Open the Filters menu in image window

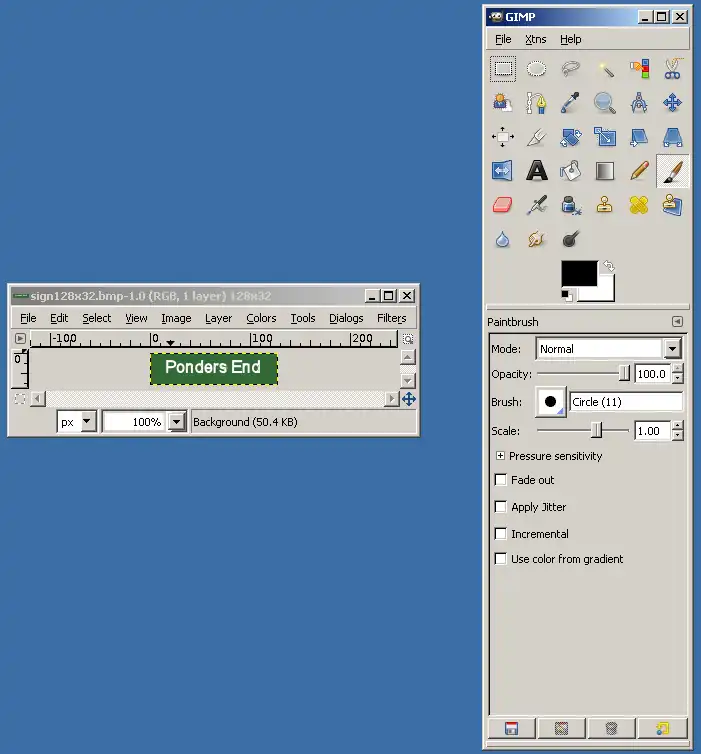pos(391,318)
